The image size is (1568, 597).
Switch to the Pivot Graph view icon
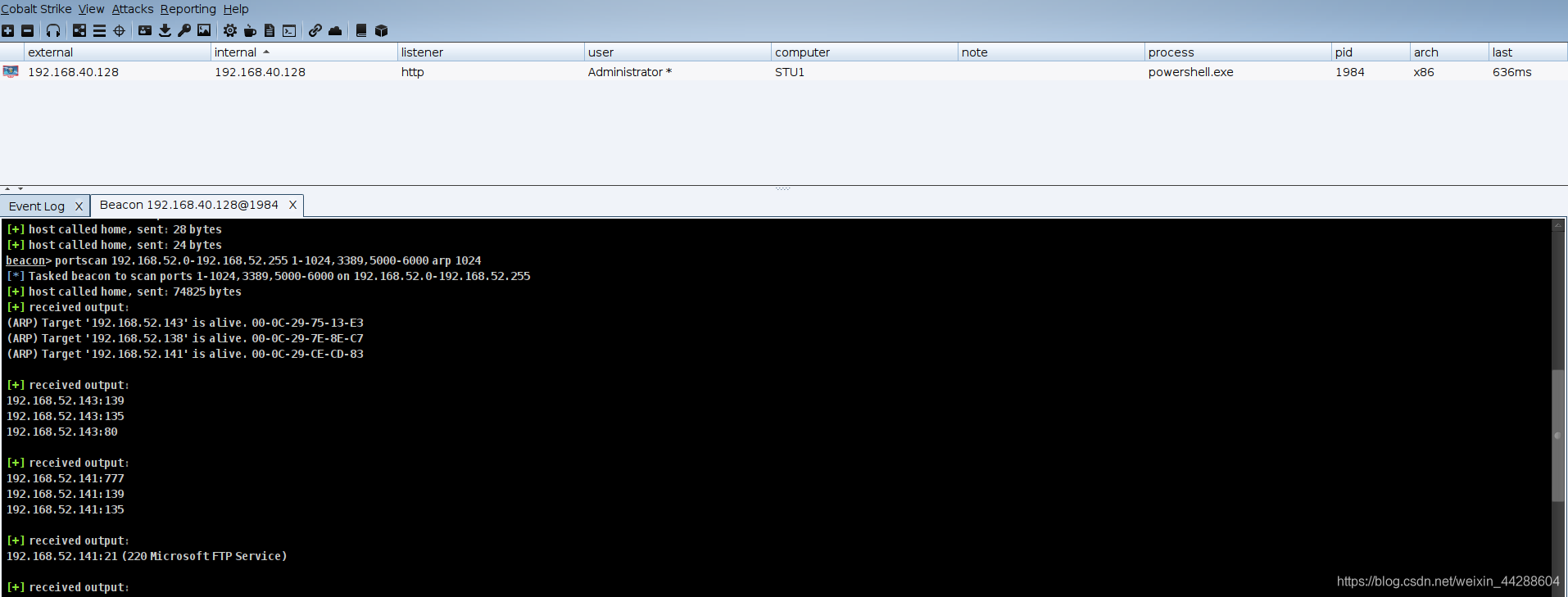tap(79, 30)
